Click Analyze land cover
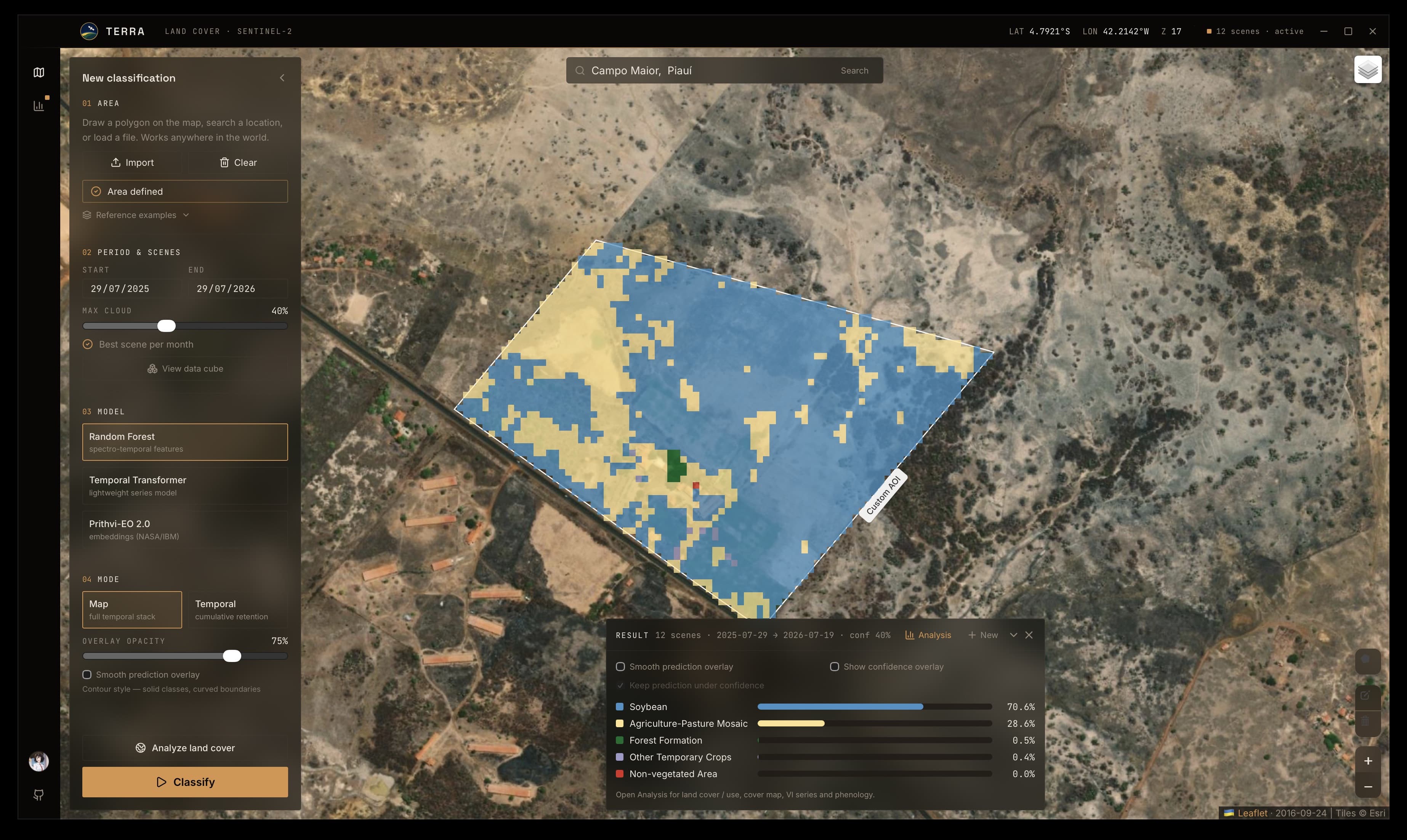 (184, 748)
